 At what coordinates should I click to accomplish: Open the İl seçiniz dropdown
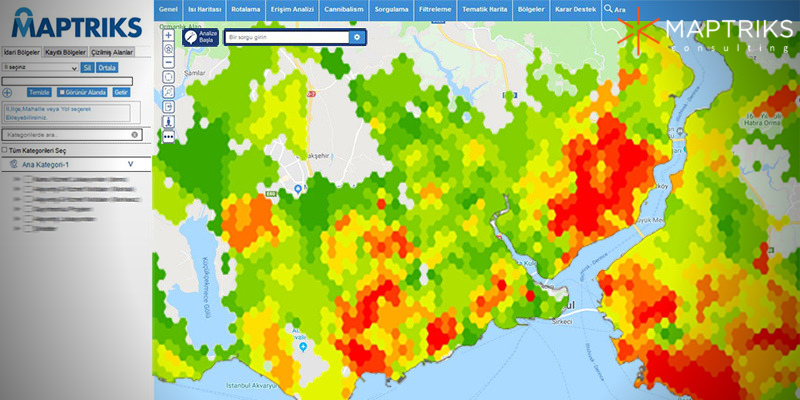click(40, 68)
